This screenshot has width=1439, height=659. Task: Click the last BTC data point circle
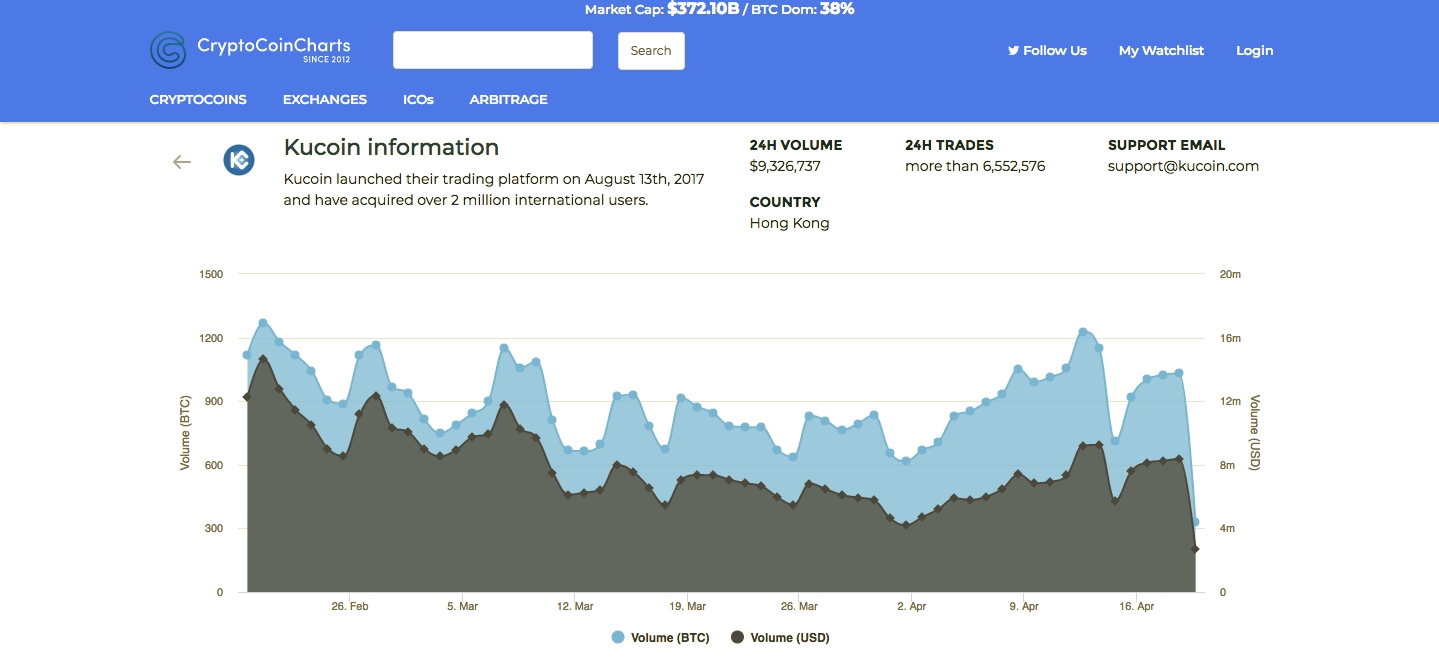[1195, 522]
